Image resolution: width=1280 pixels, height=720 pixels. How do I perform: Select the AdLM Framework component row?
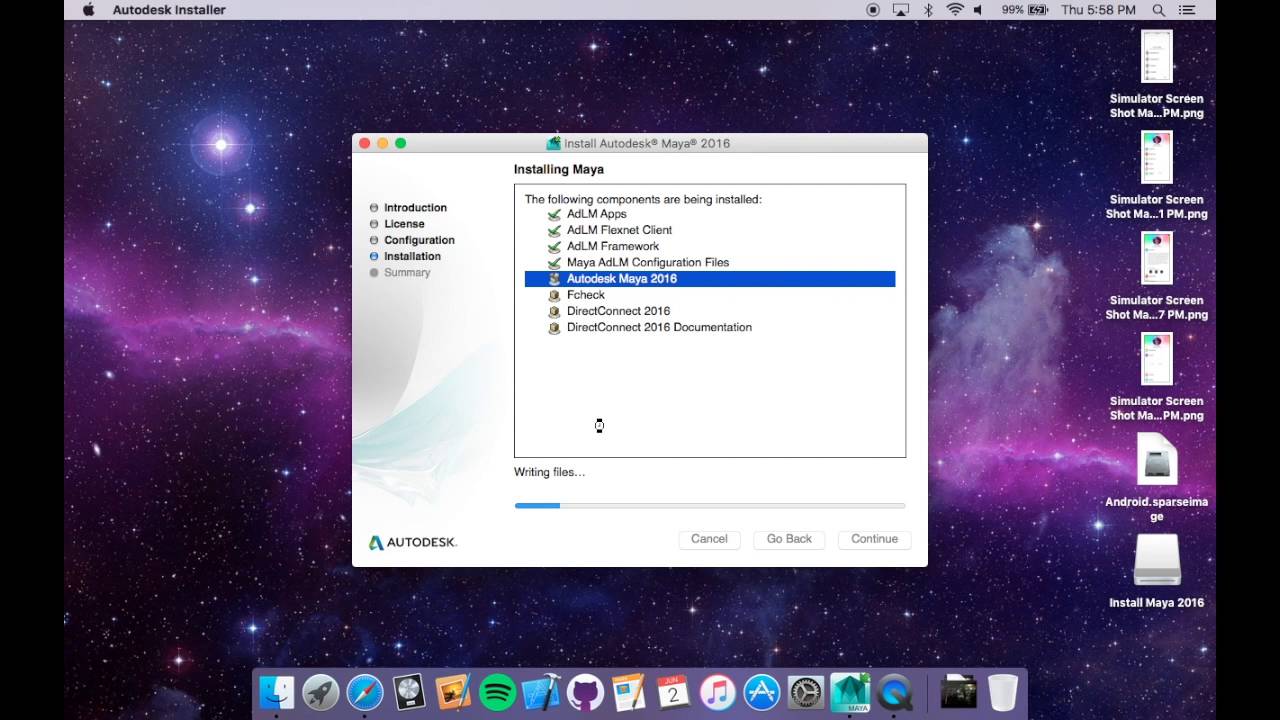tap(710, 246)
